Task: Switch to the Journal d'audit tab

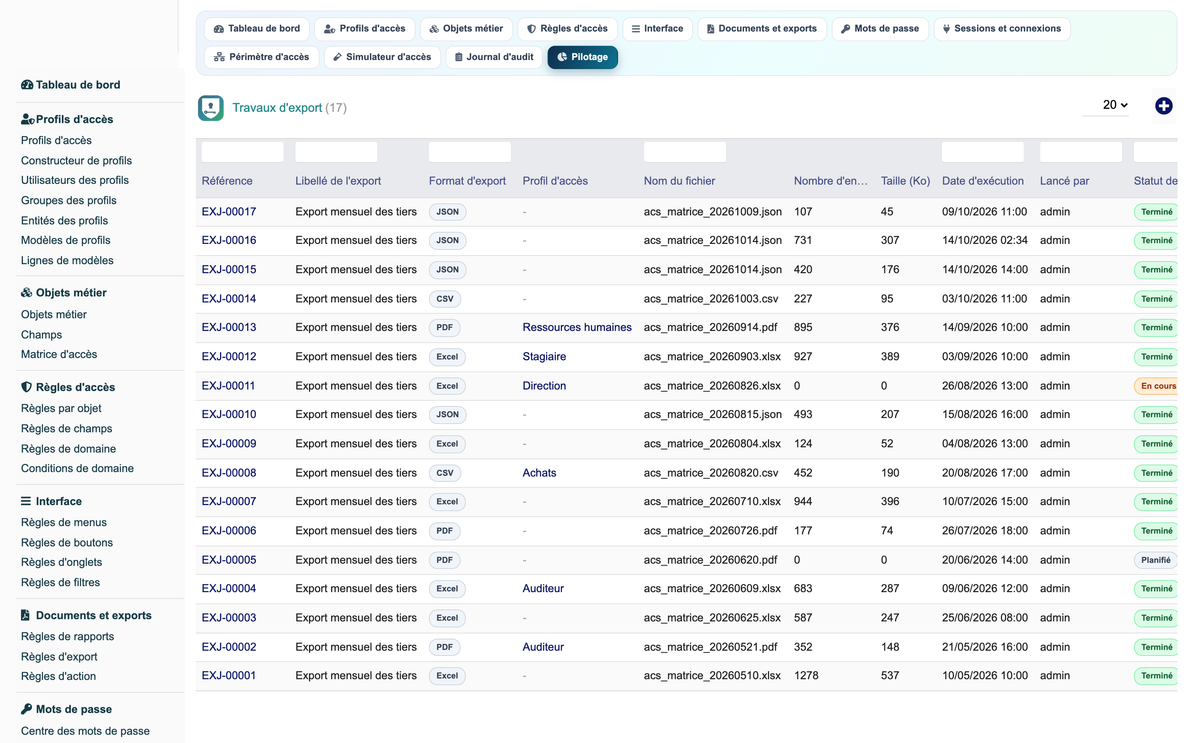Action: [493, 57]
